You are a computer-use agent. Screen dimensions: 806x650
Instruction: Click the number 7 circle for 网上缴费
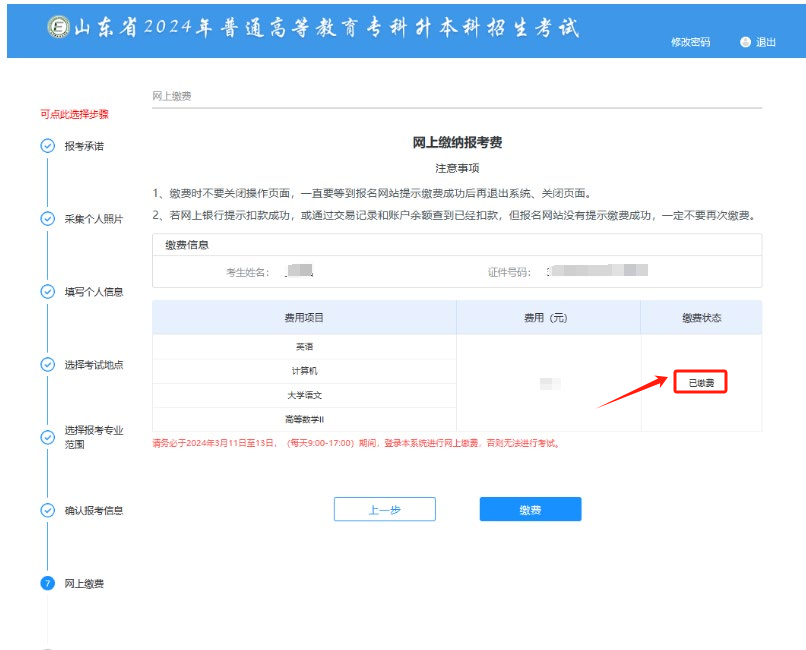pyautogui.click(x=46, y=581)
